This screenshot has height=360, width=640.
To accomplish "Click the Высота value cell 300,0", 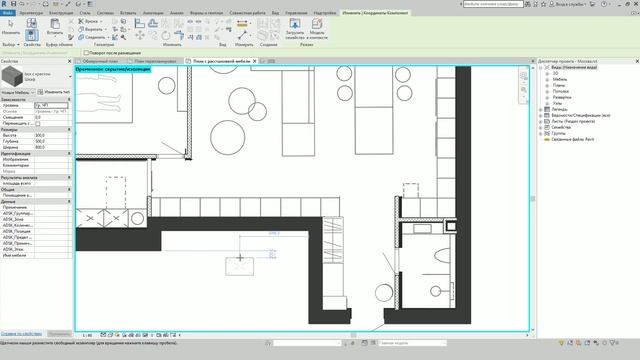I will tap(51, 135).
